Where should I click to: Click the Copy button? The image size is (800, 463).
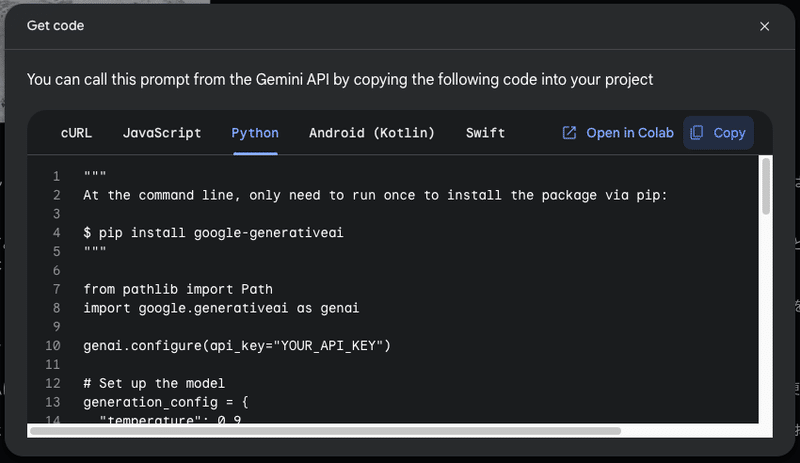[x=718, y=133]
